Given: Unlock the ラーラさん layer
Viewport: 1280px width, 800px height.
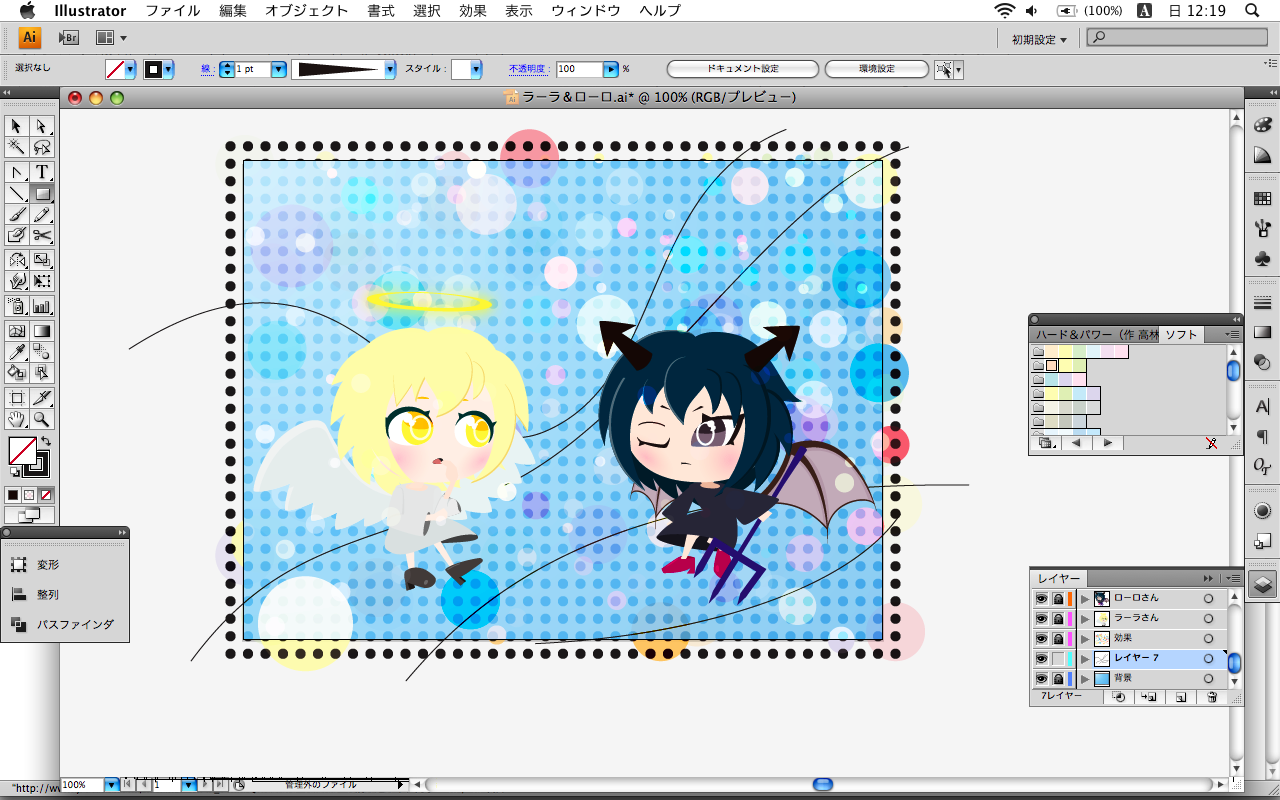Looking at the screenshot, I should (x=1058, y=618).
